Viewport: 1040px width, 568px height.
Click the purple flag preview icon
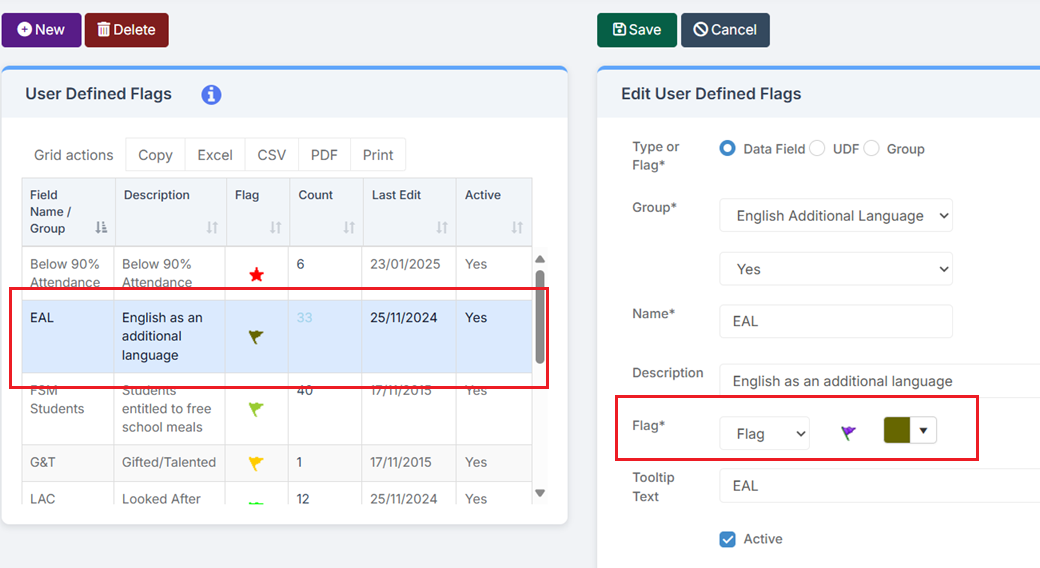(848, 433)
